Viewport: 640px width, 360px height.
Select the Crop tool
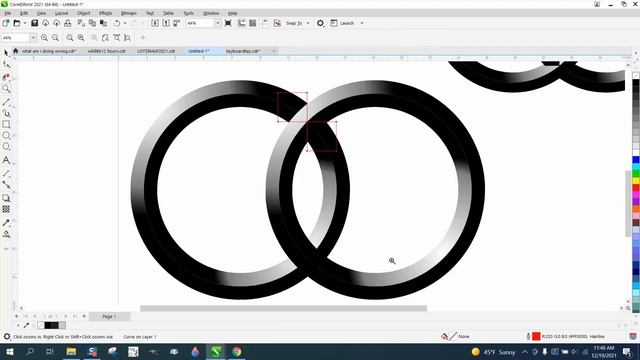click(6, 77)
